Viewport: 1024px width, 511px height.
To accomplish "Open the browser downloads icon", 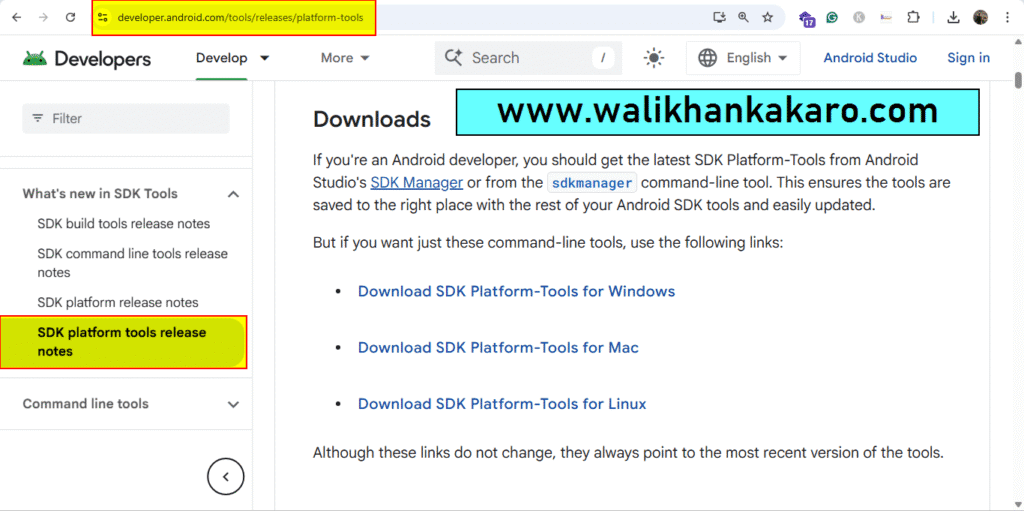I will [x=953, y=18].
